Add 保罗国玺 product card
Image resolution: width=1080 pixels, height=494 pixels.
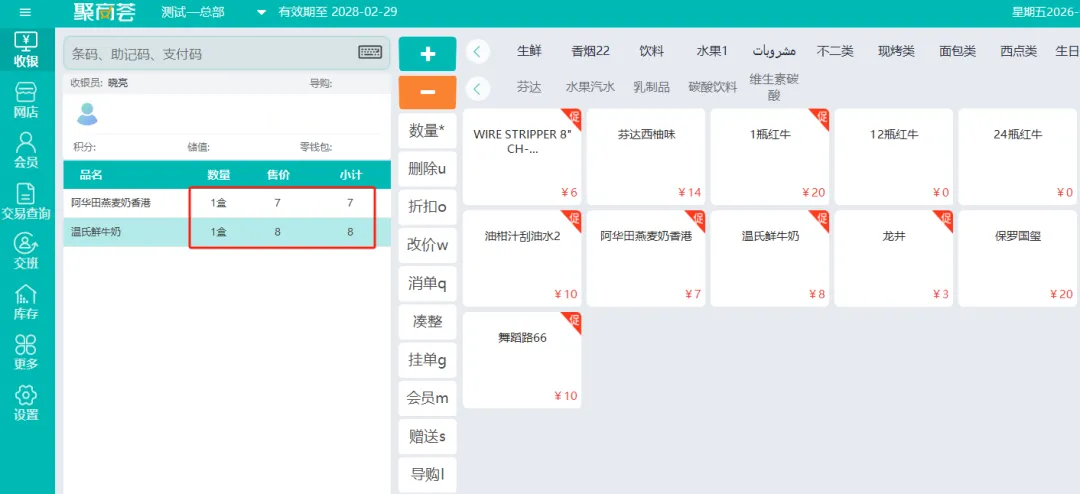tap(1019, 258)
